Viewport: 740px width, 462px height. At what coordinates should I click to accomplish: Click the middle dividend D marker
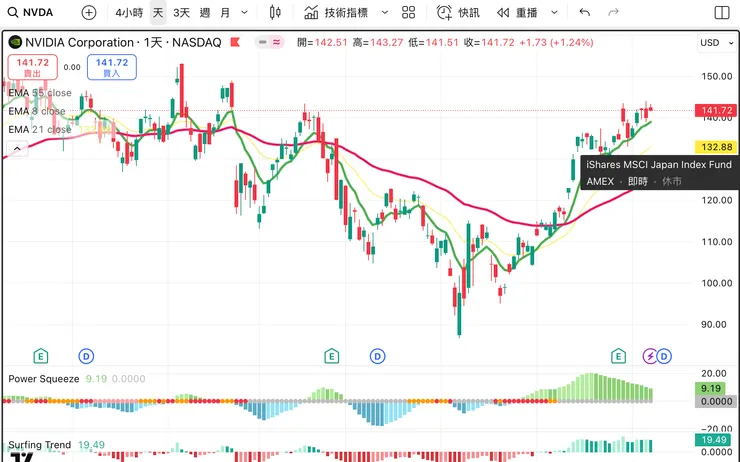click(377, 356)
